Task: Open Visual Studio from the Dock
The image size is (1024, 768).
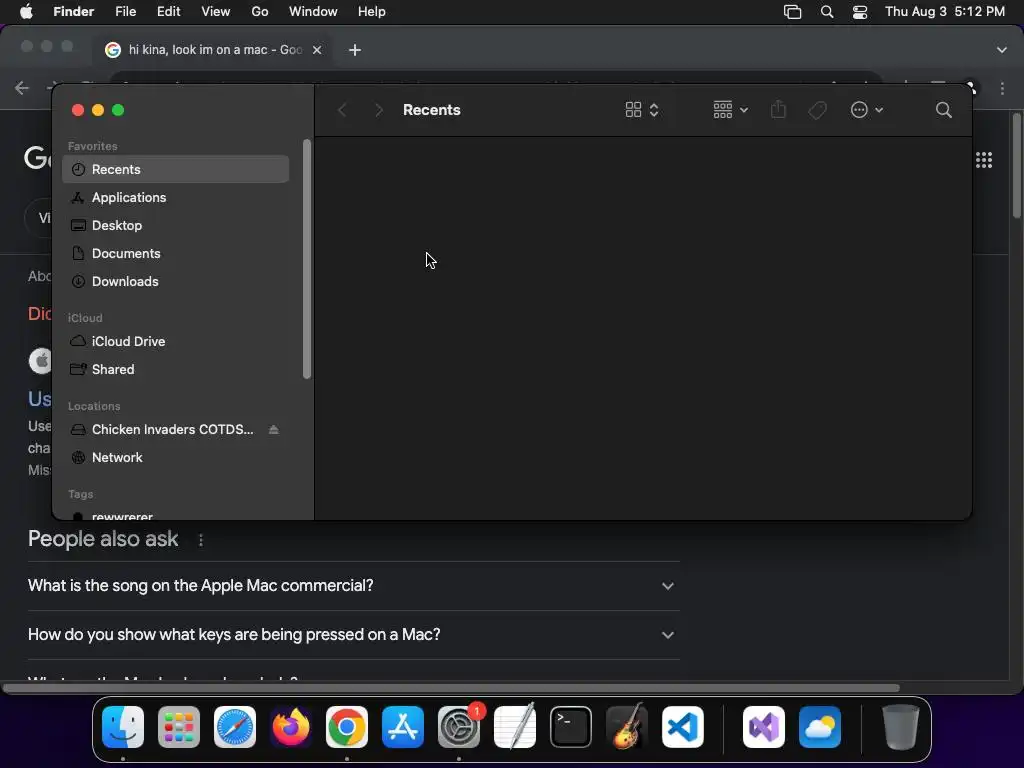Action: (x=764, y=727)
